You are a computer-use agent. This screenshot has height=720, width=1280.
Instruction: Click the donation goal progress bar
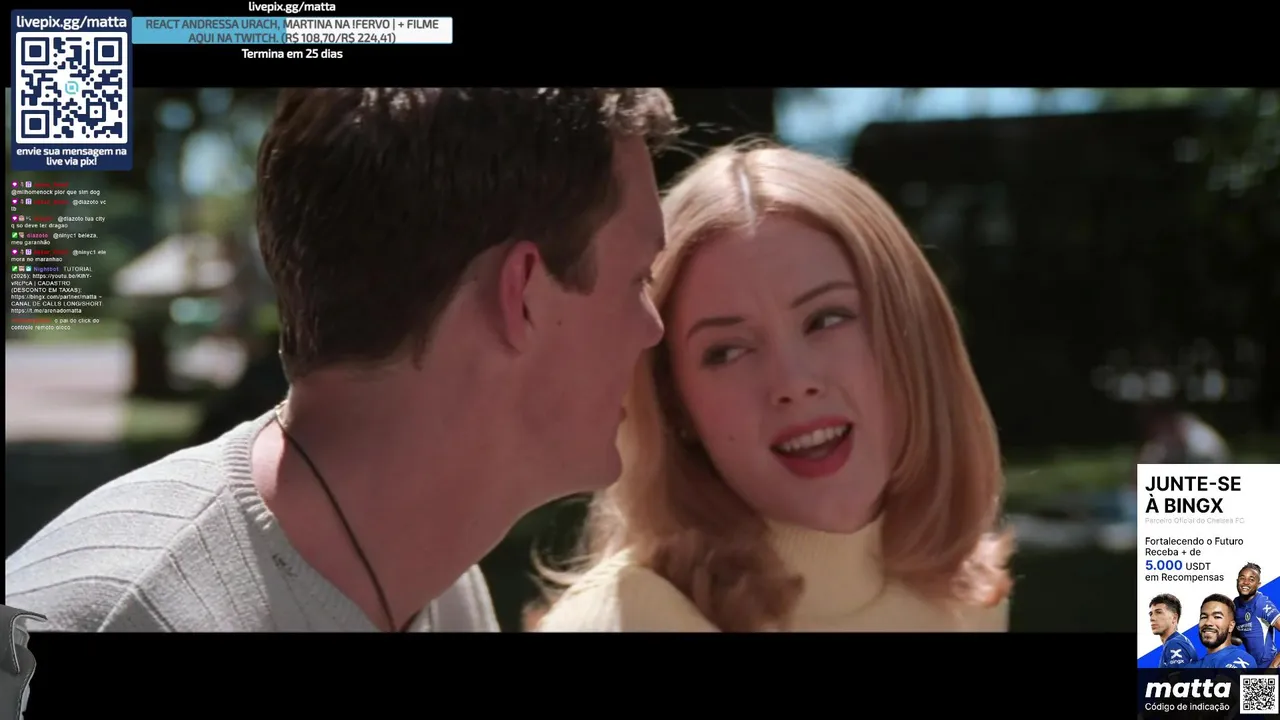tap(292, 31)
